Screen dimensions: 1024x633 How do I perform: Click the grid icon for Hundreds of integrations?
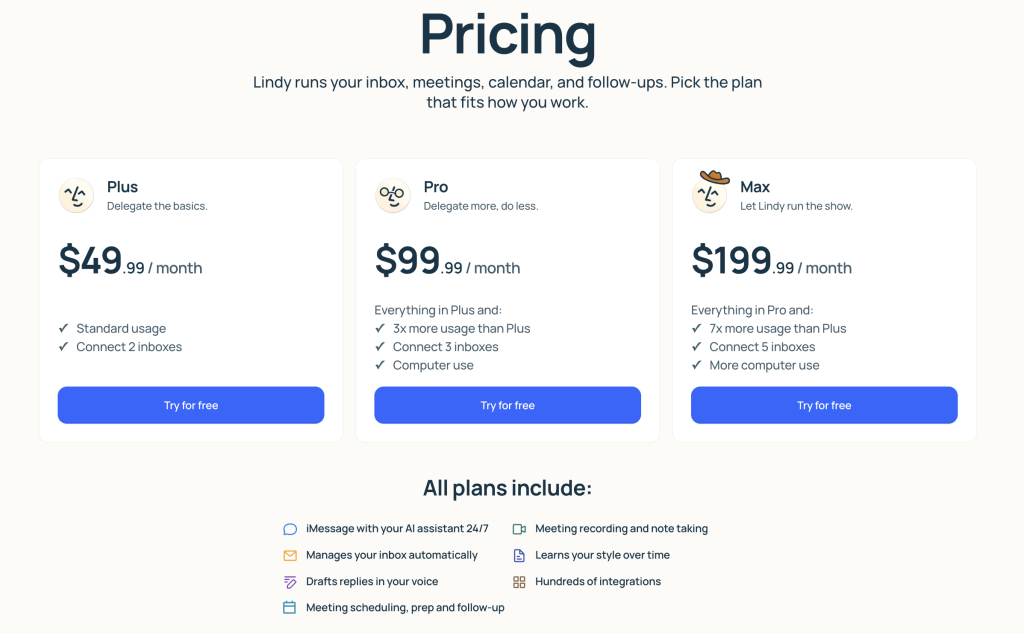click(x=519, y=581)
